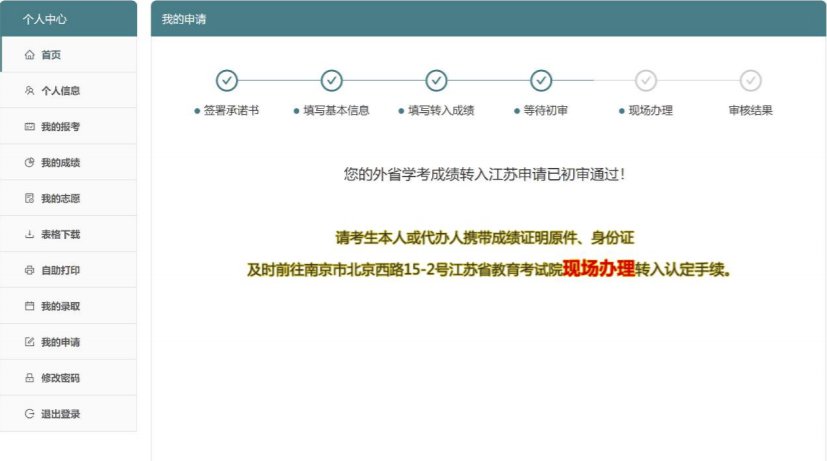Click the 我的申请 panel header title
Viewport: 827px width, 461px height.
(184, 19)
